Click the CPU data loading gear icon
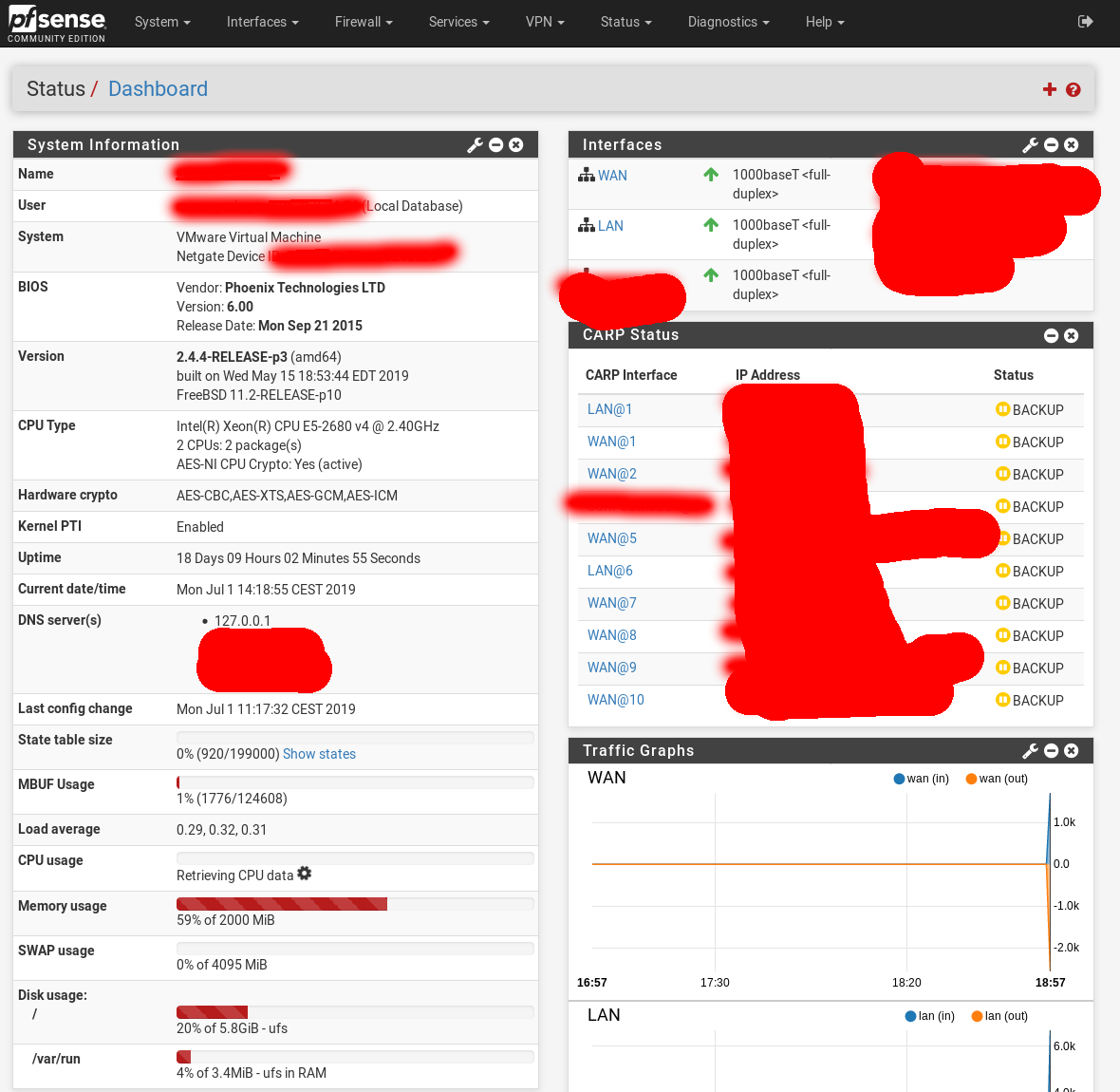1120x1092 pixels. (x=305, y=874)
